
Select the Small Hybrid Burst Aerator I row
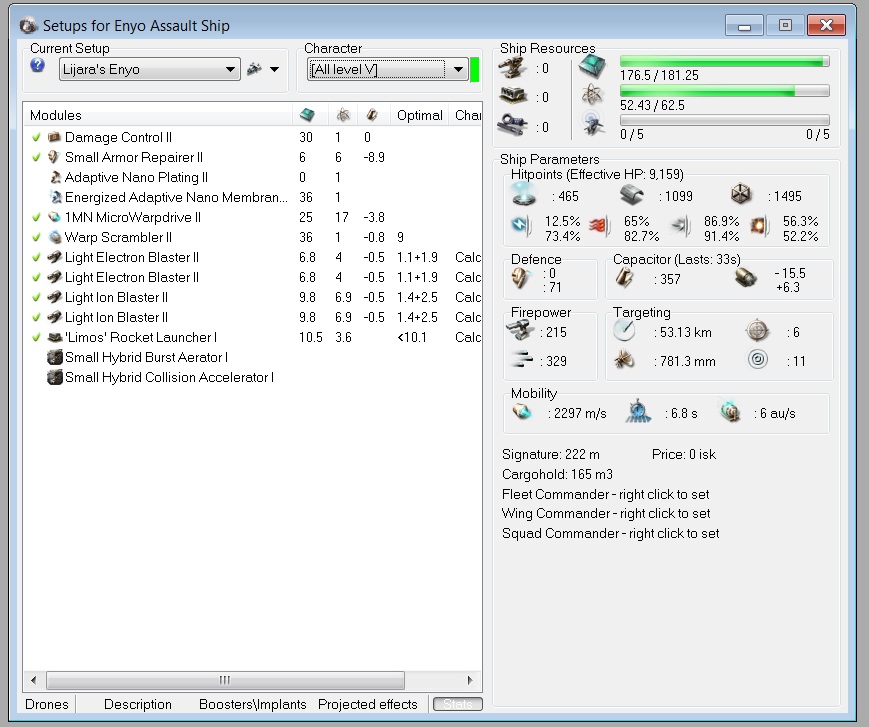252,357
